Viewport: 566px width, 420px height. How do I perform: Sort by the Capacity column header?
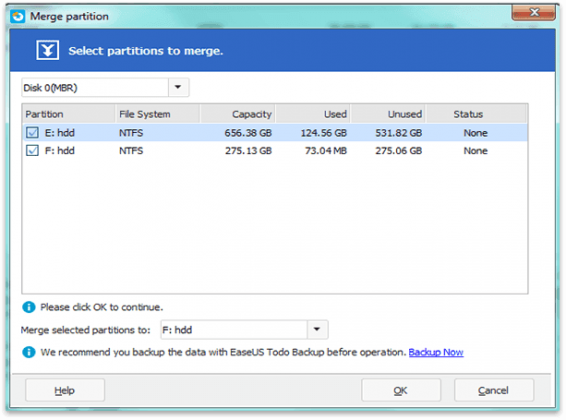[238, 114]
